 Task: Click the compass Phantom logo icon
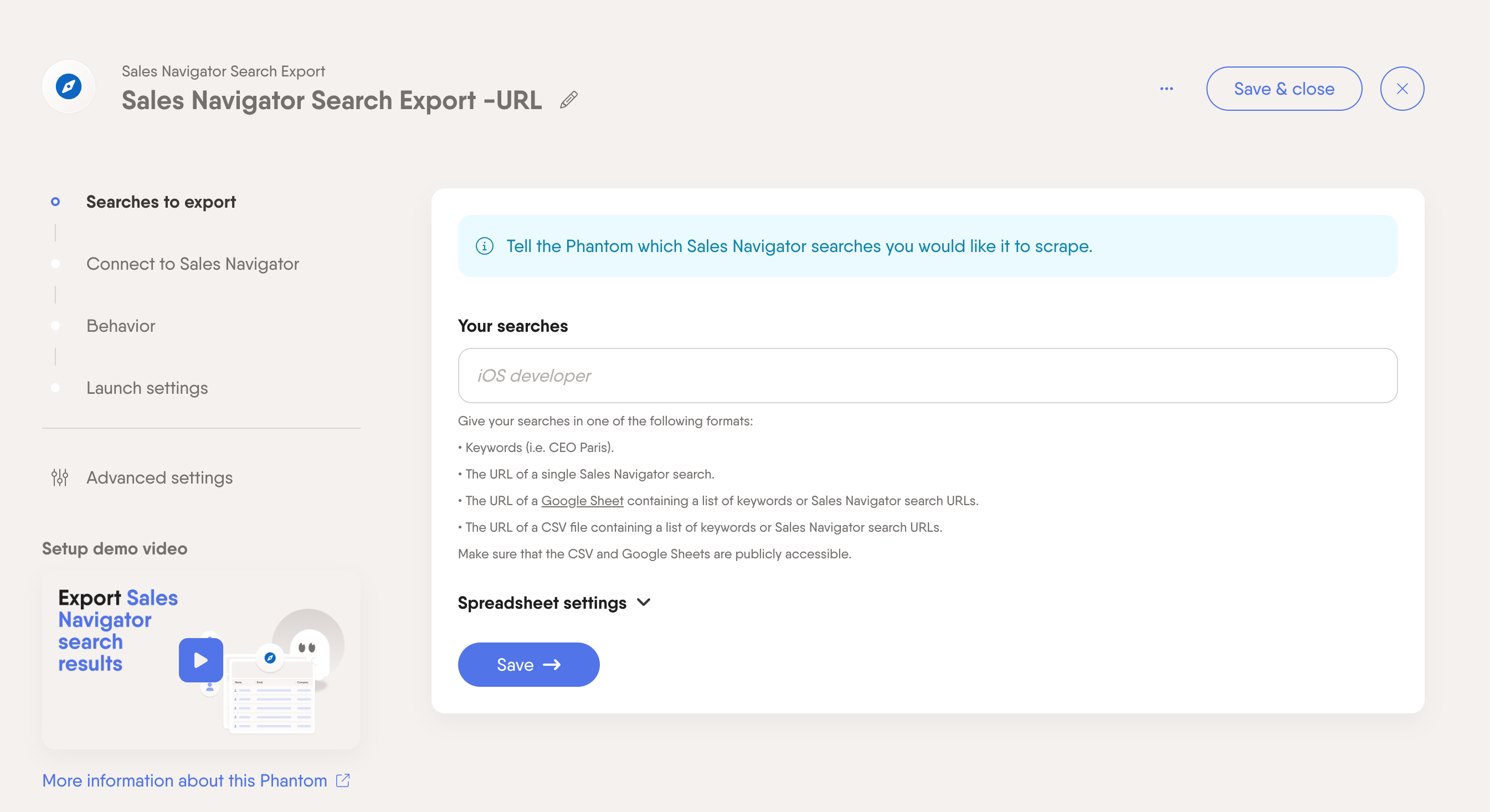68,87
